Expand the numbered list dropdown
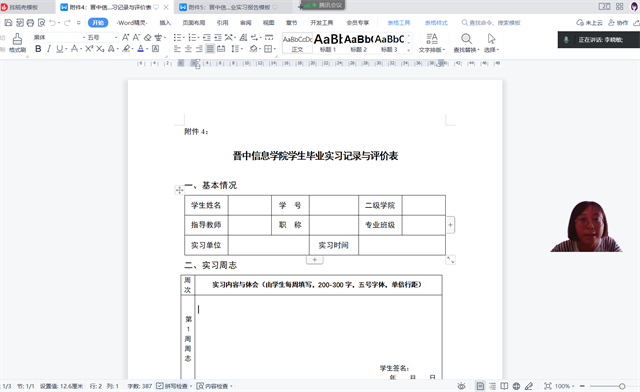 [x=198, y=38]
